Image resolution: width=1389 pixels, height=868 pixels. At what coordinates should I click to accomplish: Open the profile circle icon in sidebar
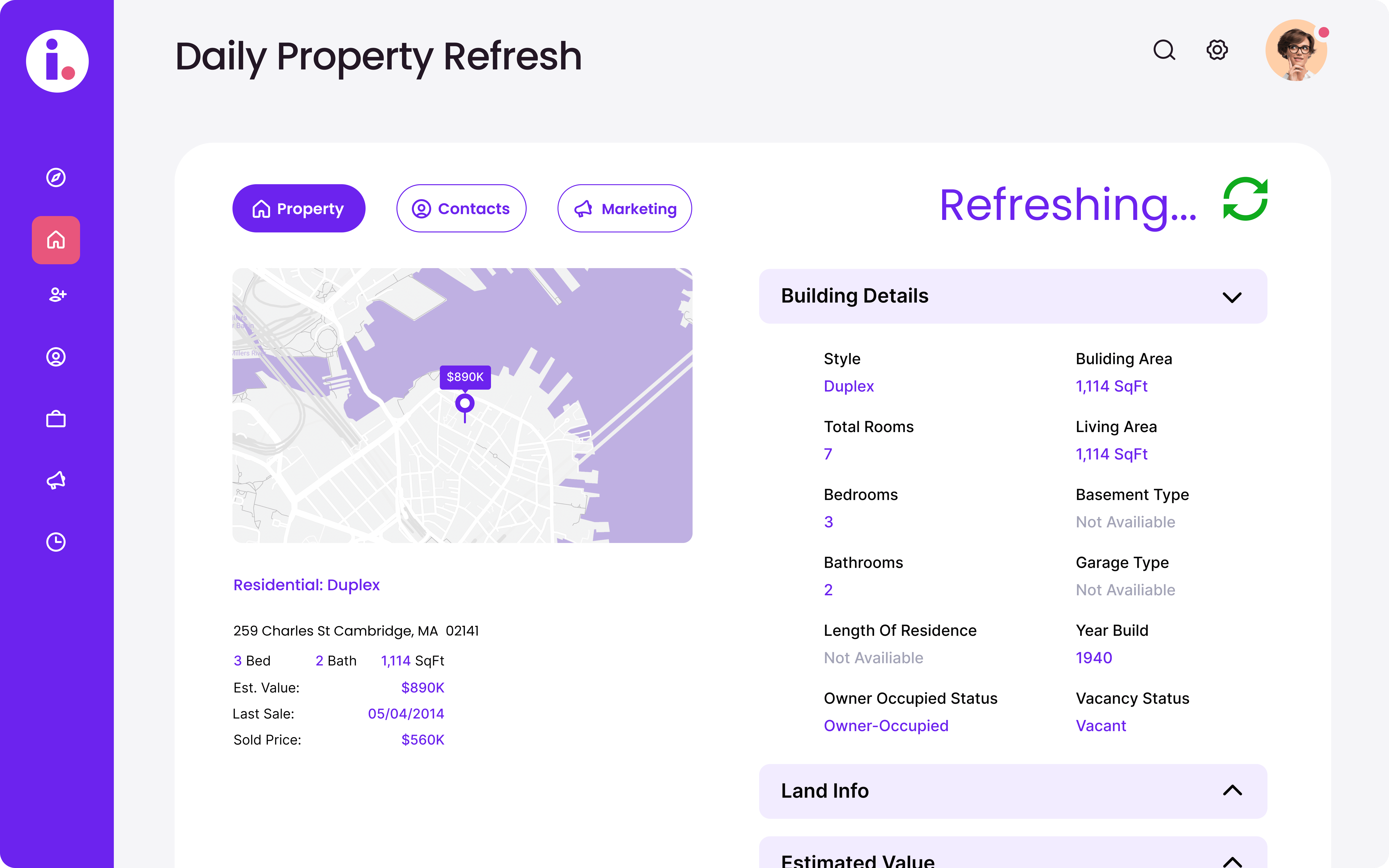pyautogui.click(x=56, y=357)
